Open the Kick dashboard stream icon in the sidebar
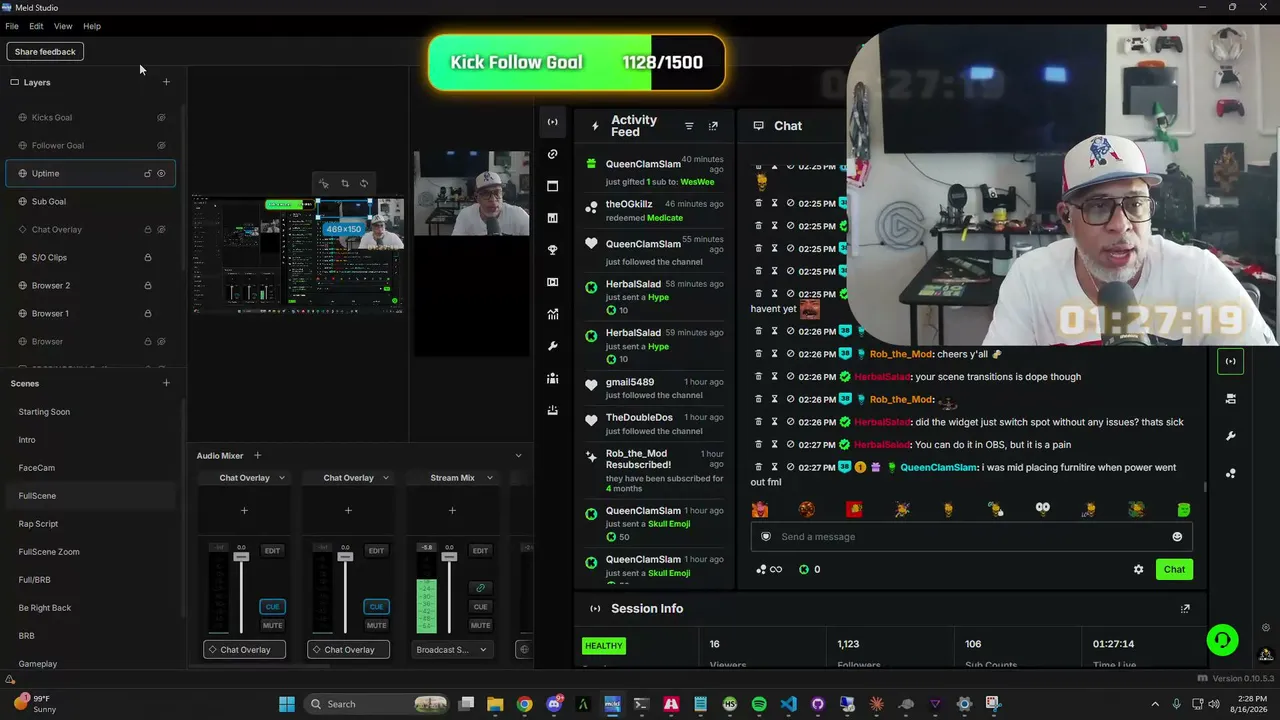The height and width of the screenshot is (720, 1280). tap(553, 122)
